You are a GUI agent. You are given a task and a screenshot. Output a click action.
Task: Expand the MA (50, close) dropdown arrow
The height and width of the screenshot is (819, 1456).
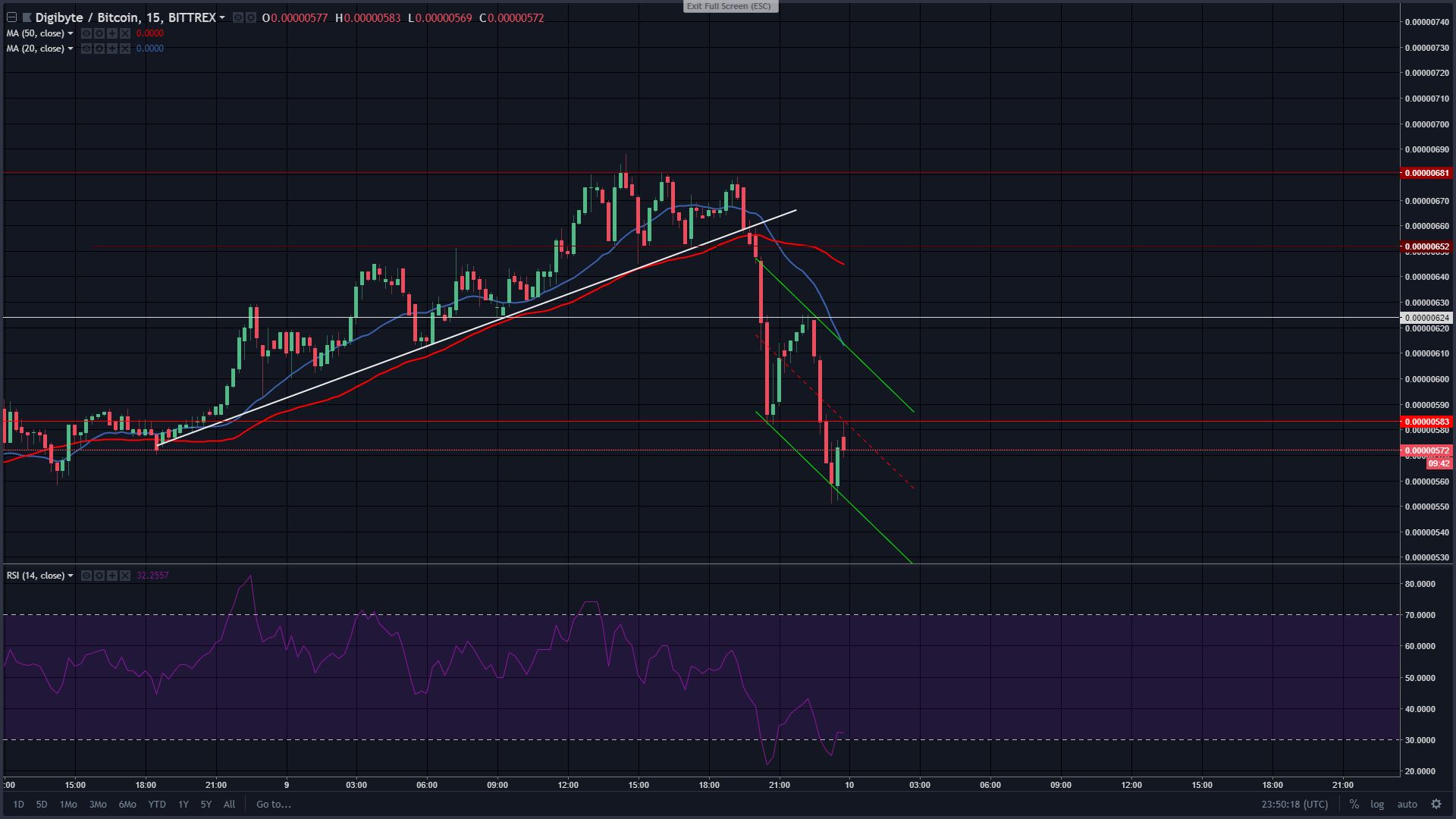pyautogui.click(x=71, y=33)
